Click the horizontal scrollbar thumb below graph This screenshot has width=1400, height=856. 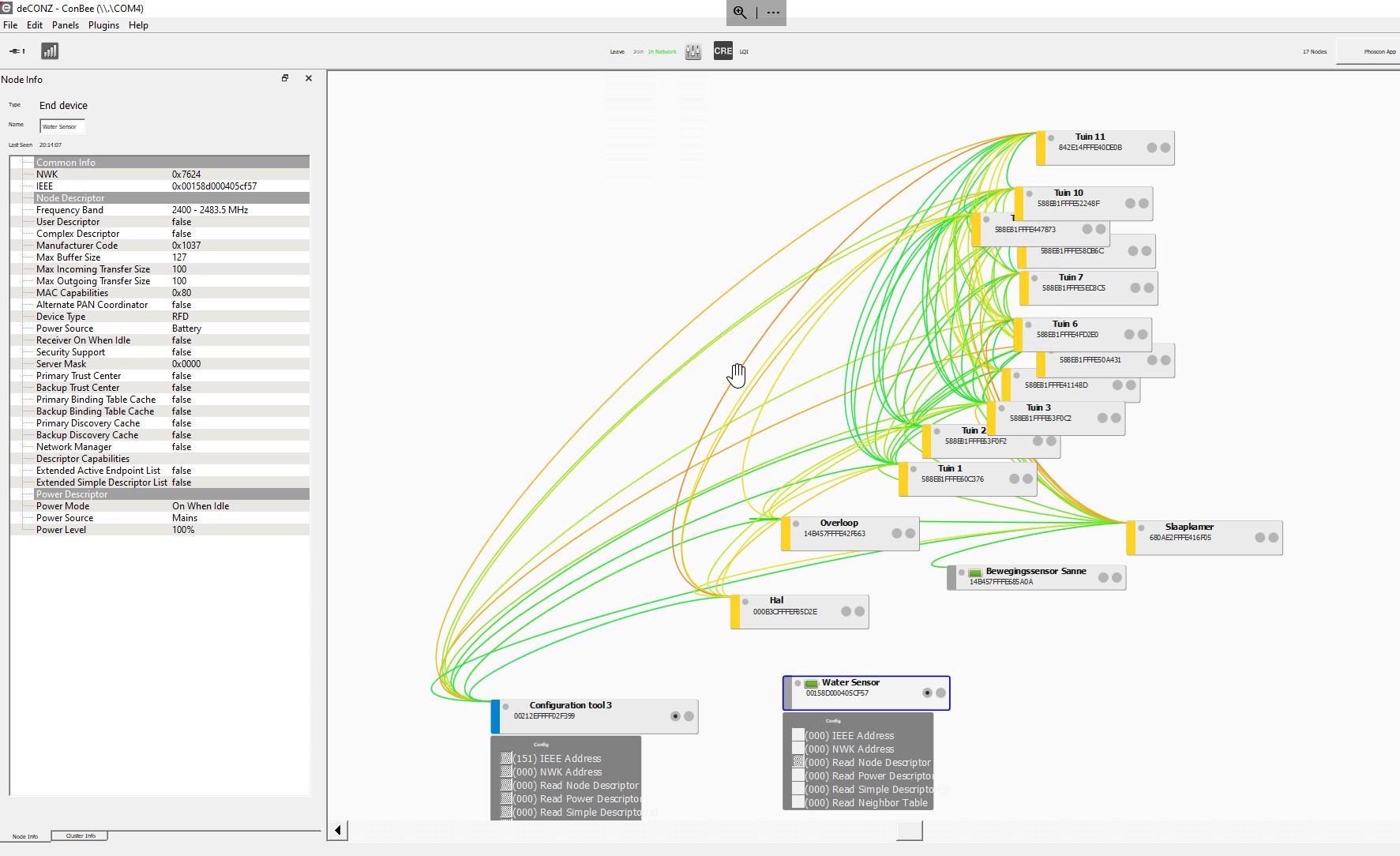tap(910, 830)
